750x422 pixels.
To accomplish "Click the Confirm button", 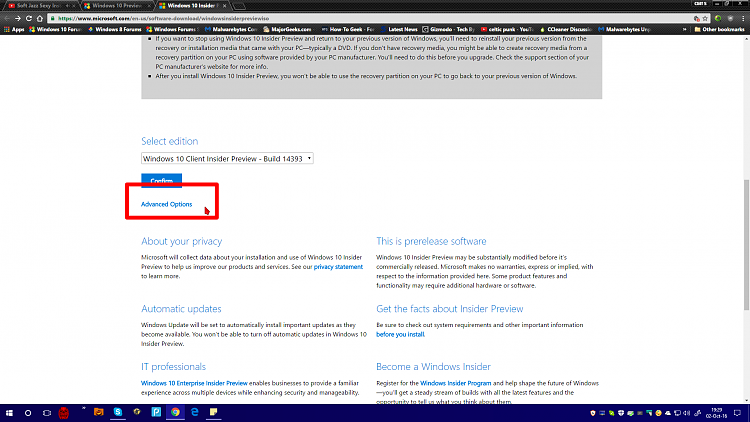I will click(161, 180).
